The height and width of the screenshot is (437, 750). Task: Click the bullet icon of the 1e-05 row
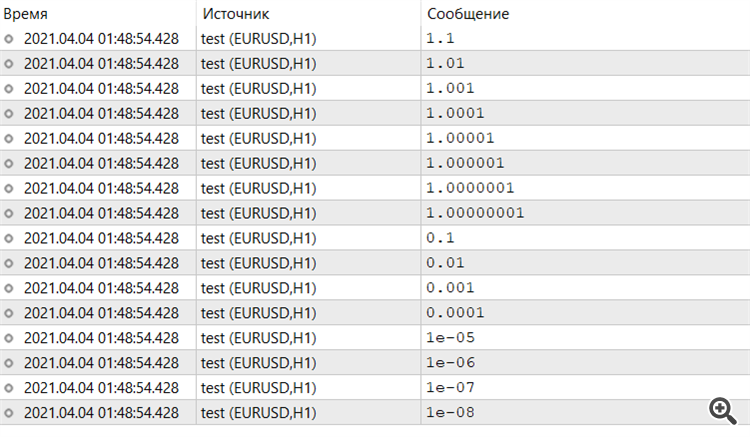[x=10, y=338]
